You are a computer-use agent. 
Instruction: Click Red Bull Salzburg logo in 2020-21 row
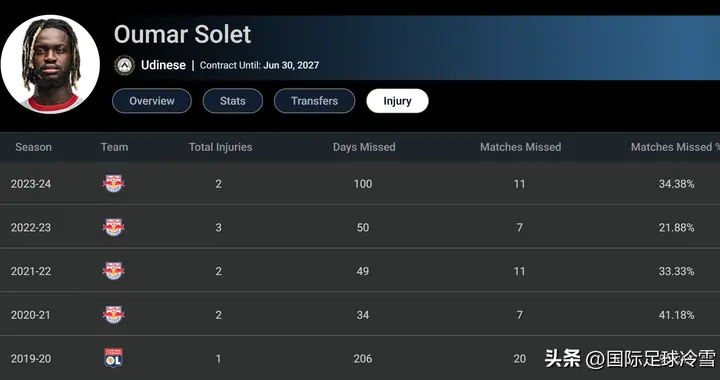113,314
